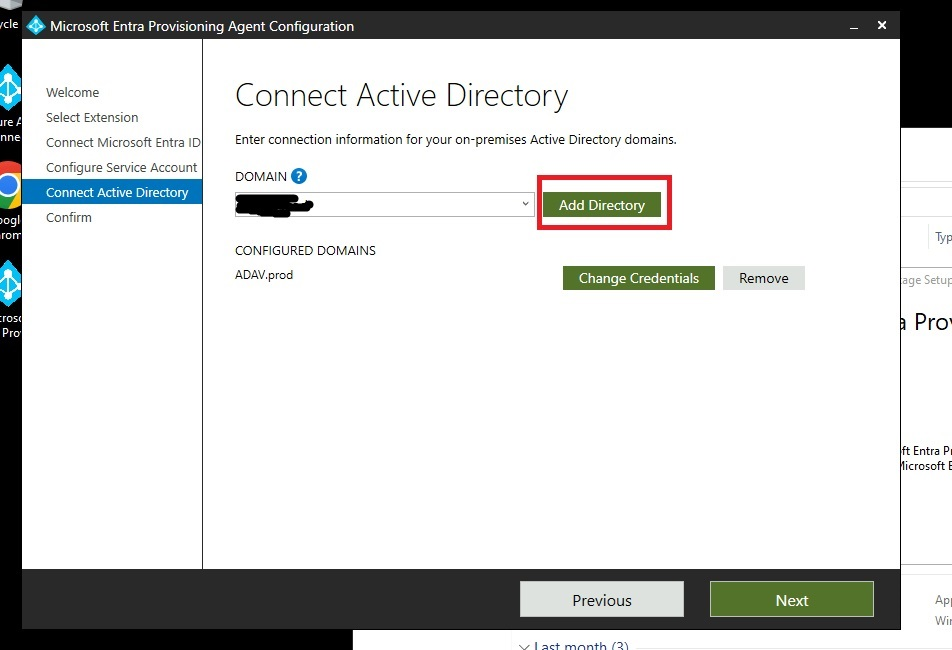The width and height of the screenshot is (952, 650).
Task: Select the Select Extension step
Action: click(x=91, y=117)
